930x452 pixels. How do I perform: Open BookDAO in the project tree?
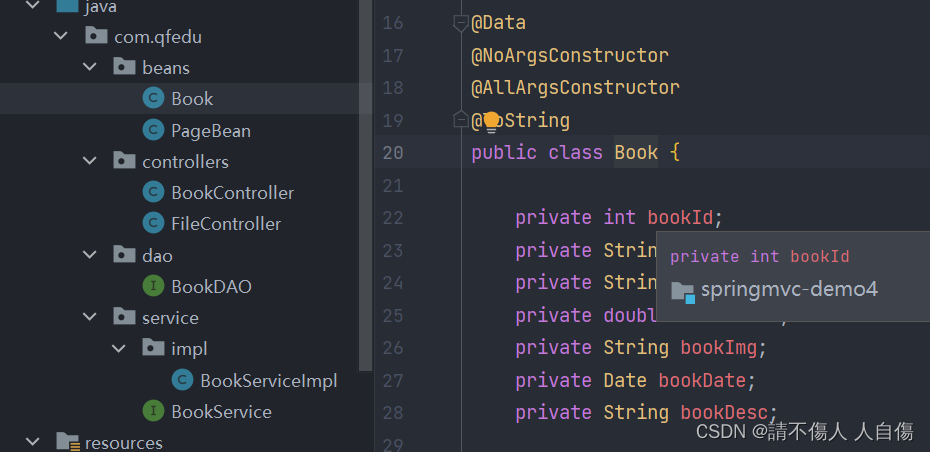point(211,287)
